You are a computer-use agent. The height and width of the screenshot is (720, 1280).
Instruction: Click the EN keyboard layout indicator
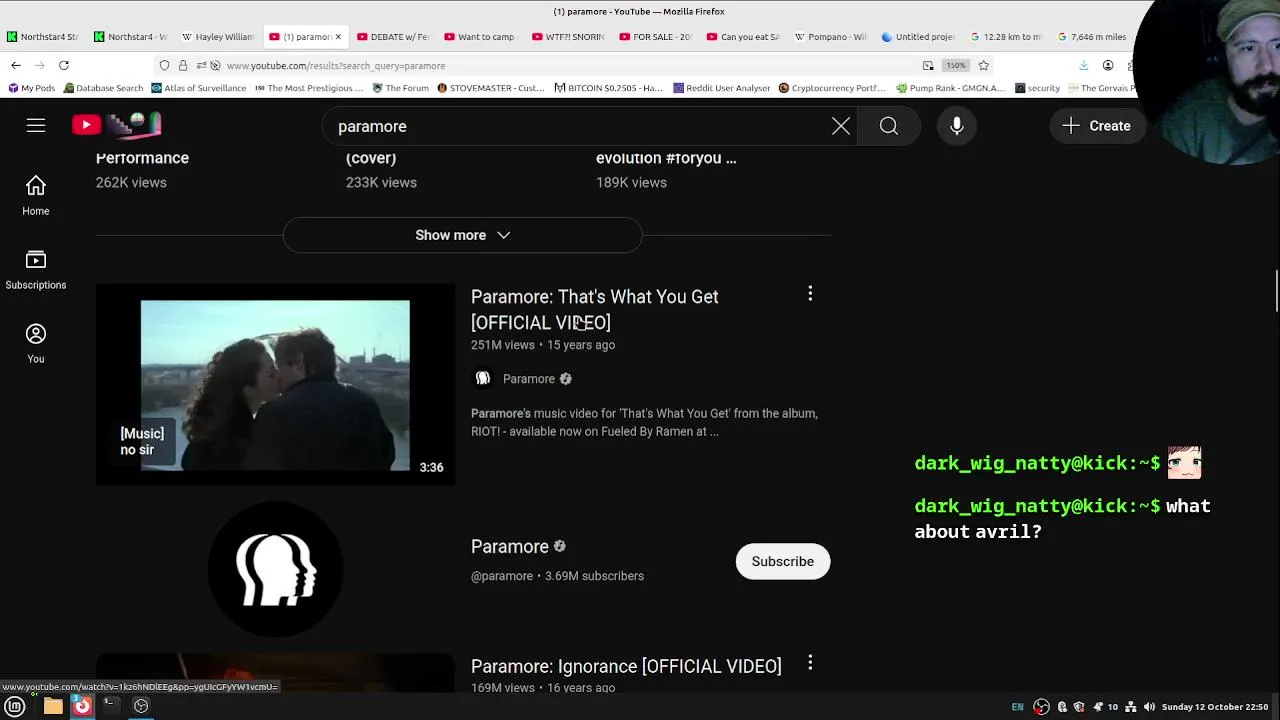tap(1018, 707)
